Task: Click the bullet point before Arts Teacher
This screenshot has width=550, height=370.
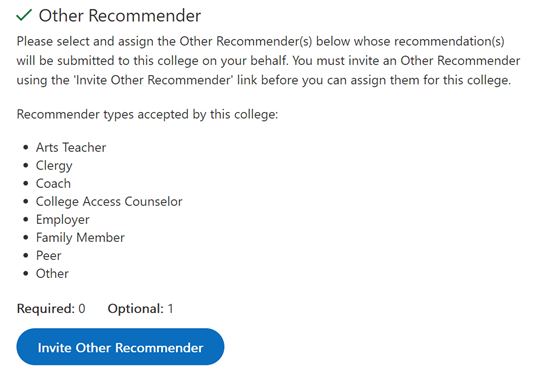Action: click(x=26, y=148)
